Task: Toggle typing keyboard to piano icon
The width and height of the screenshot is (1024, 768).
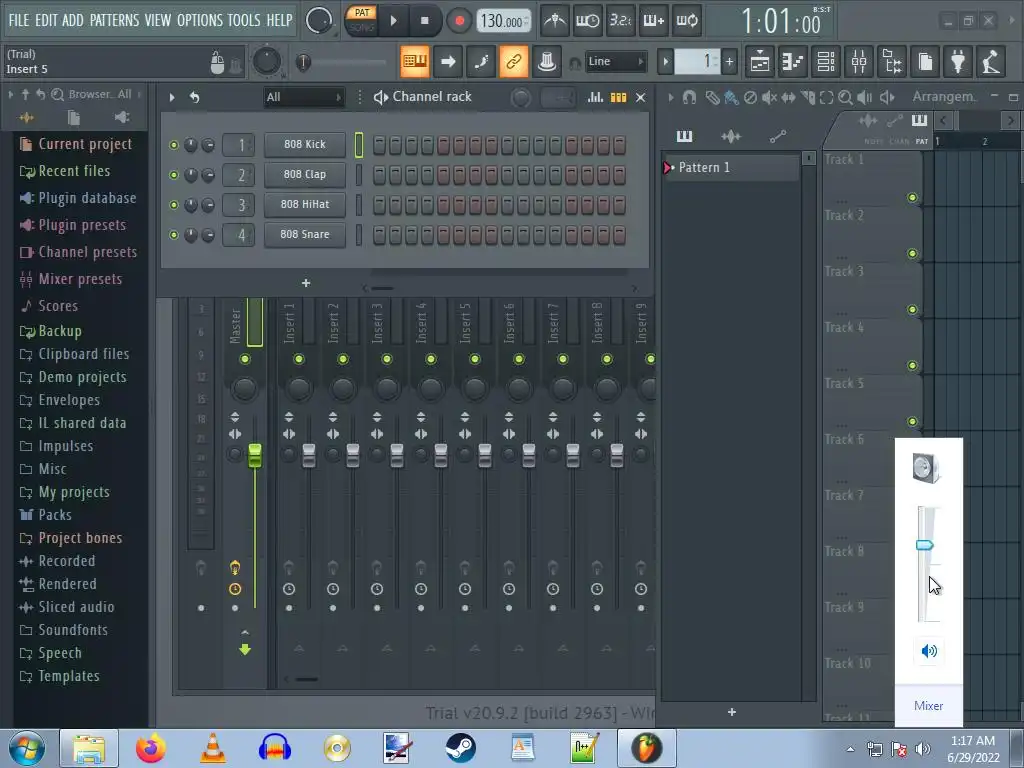Action: tap(415, 61)
